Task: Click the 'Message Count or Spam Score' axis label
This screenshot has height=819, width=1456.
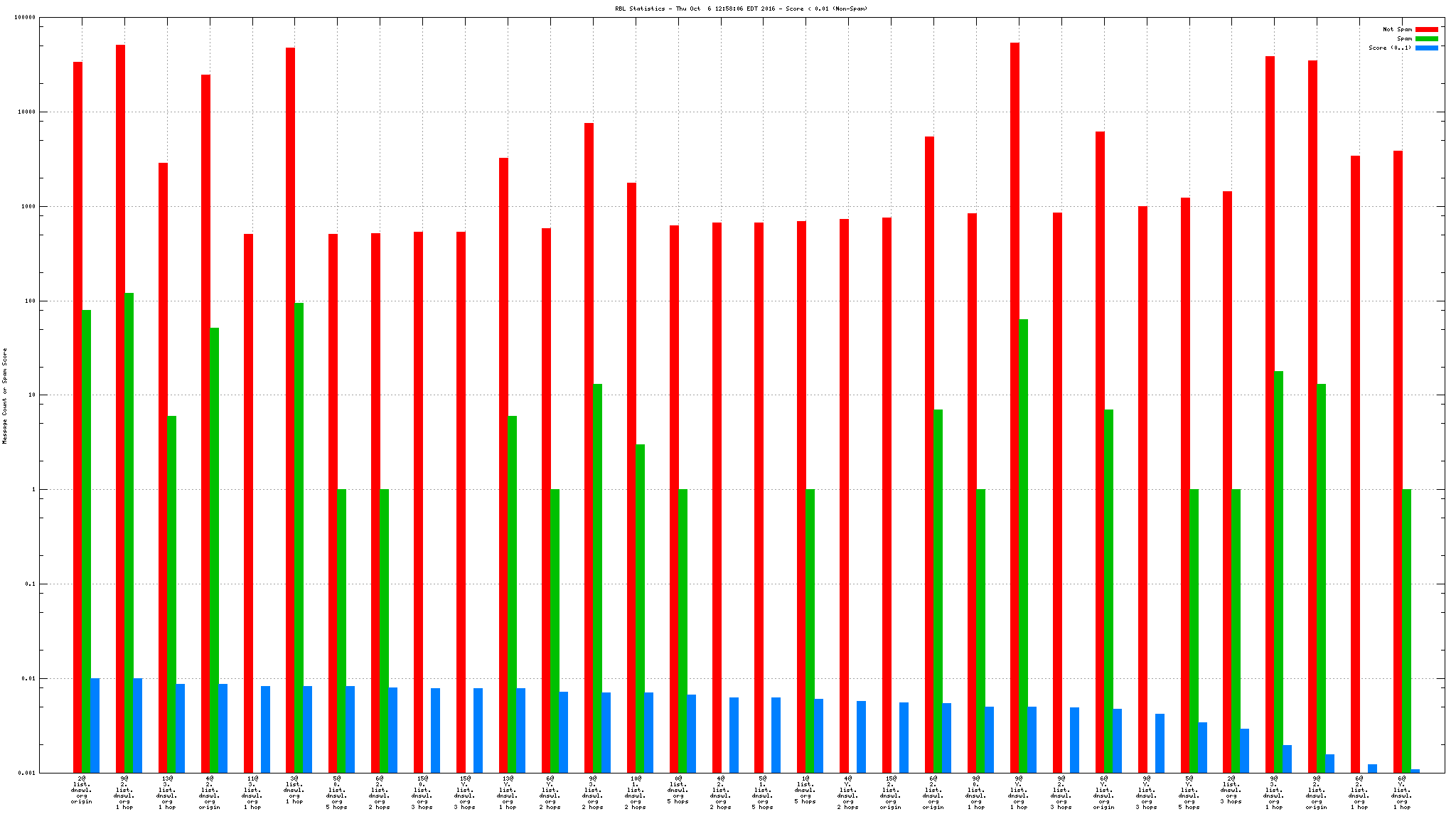Action: coord(5,395)
